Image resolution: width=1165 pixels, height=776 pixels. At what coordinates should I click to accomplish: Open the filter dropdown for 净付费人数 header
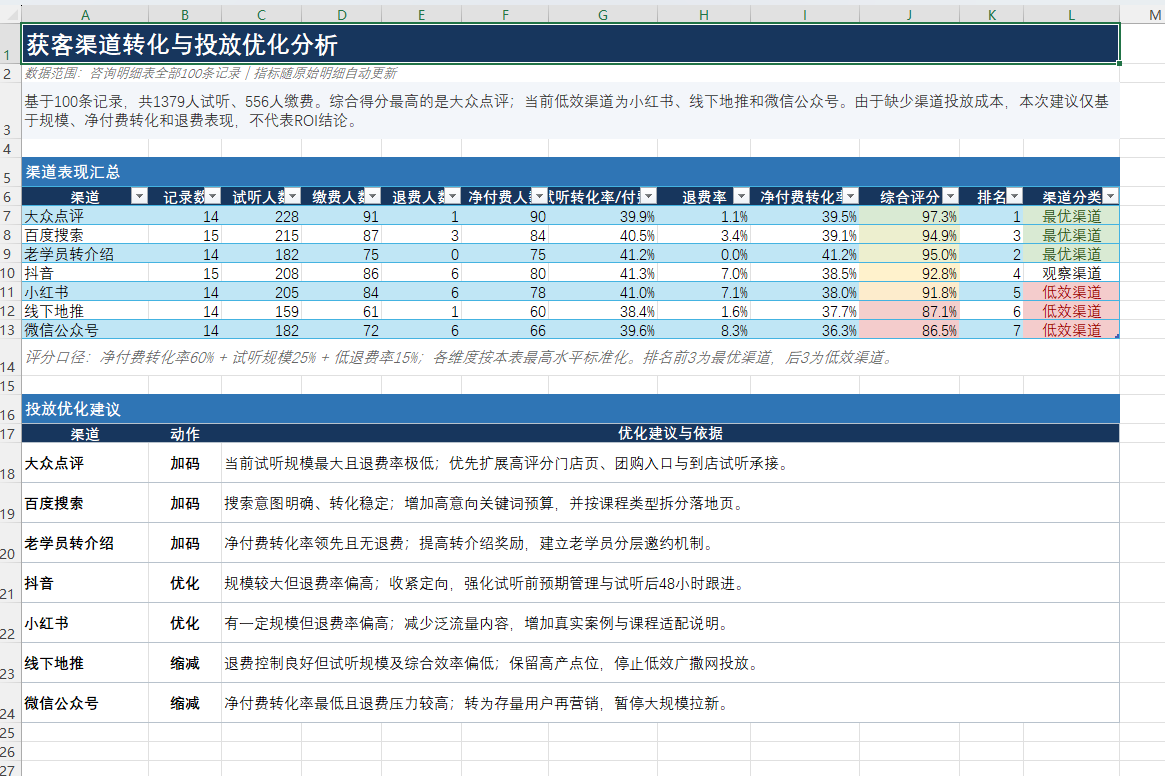tap(540, 196)
